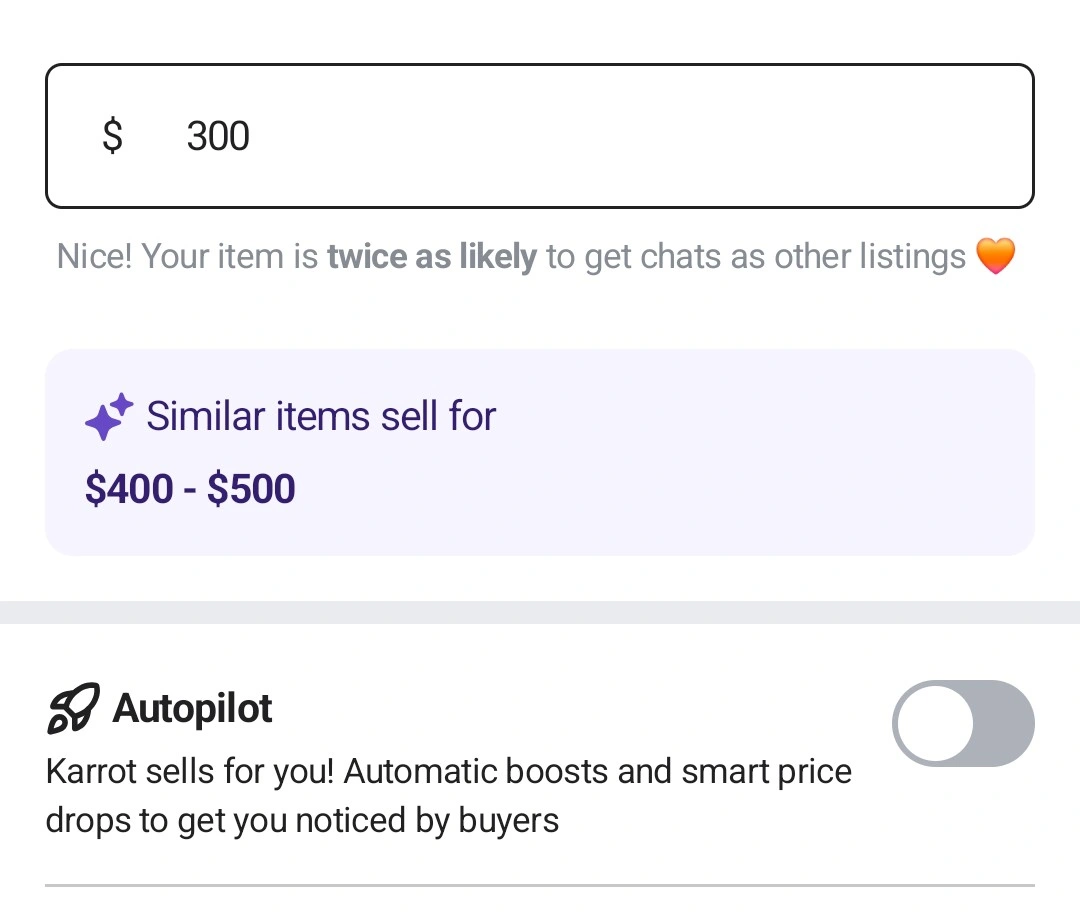The image size is (1080, 914).
Task: Open the Similar items sell for card
Action: pos(539,452)
